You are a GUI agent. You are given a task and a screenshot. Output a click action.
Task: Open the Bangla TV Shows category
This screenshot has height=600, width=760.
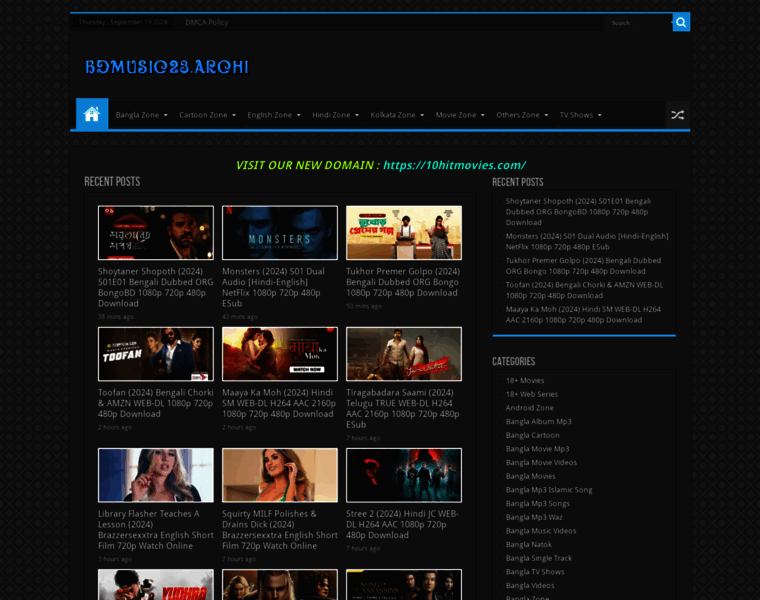pyautogui.click(x=535, y=572)
